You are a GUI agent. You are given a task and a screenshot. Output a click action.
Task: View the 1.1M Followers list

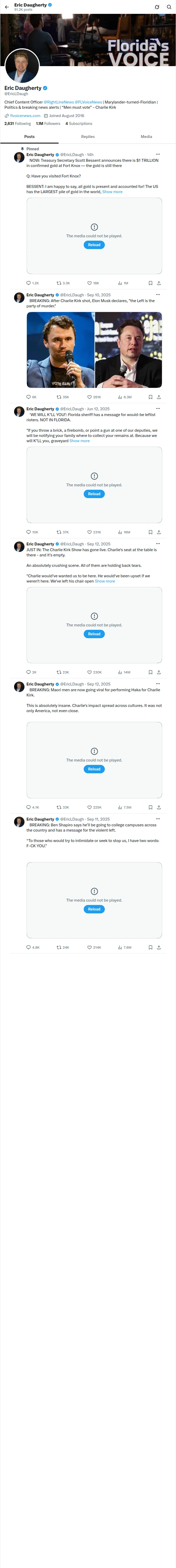click(x=48, y=124)
